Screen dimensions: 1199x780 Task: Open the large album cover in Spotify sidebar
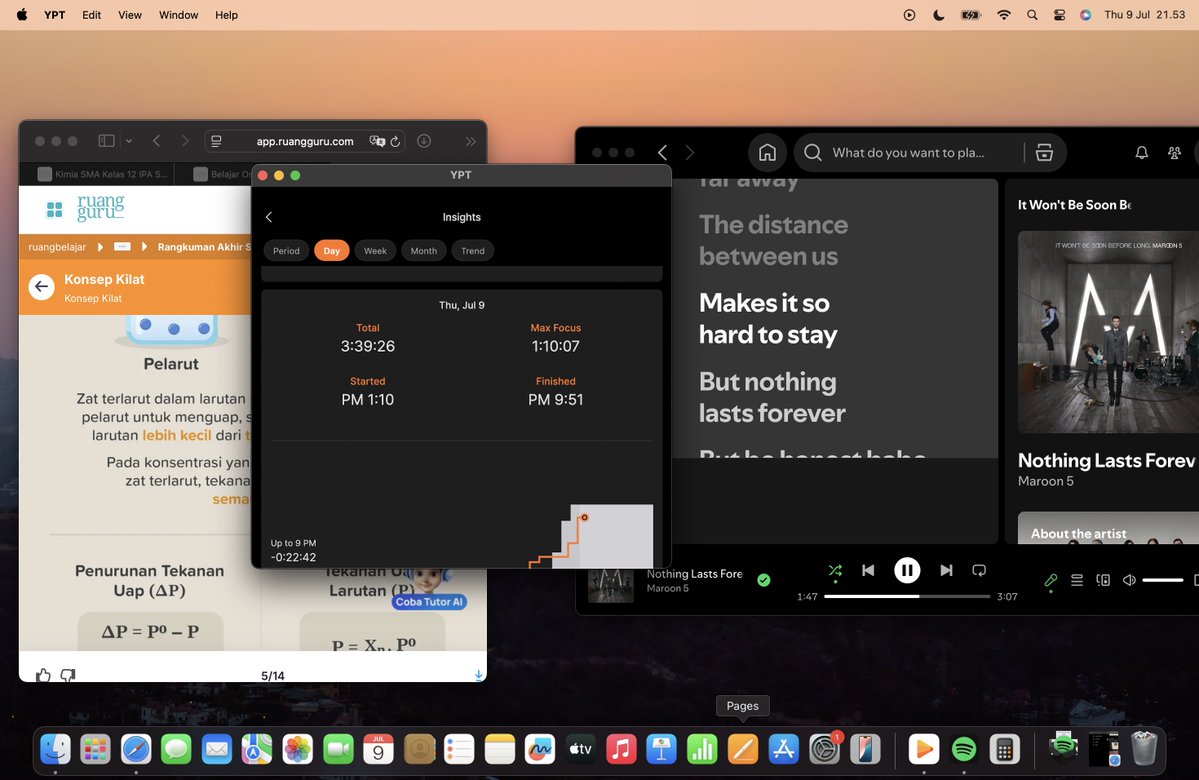pos(1108,332)
